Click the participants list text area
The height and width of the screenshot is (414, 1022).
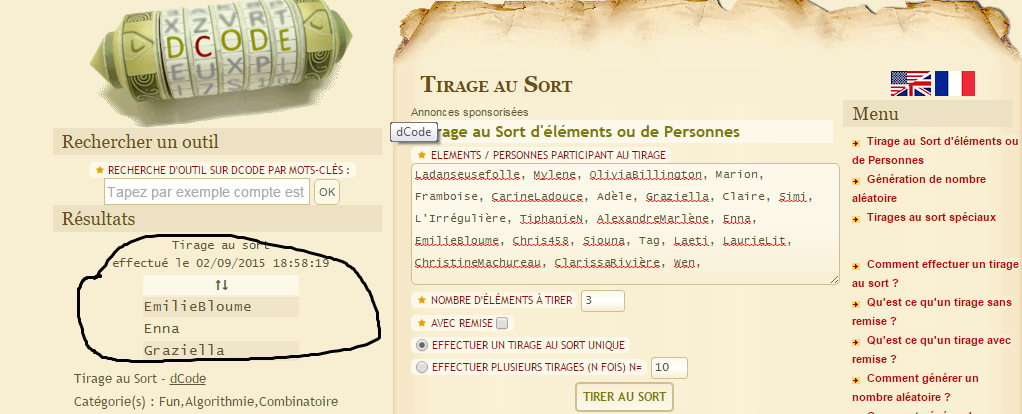[625, 224]
